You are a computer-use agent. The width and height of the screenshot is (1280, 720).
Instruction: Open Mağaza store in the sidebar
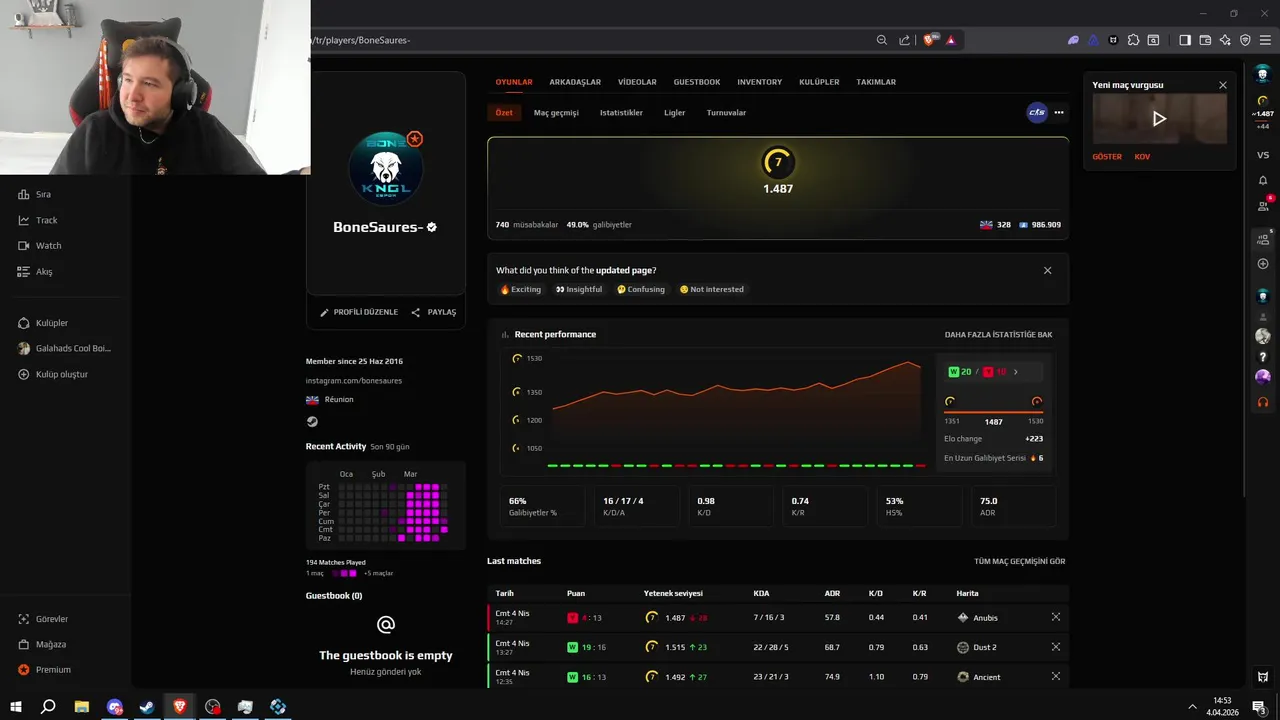(x=42, y=644)
